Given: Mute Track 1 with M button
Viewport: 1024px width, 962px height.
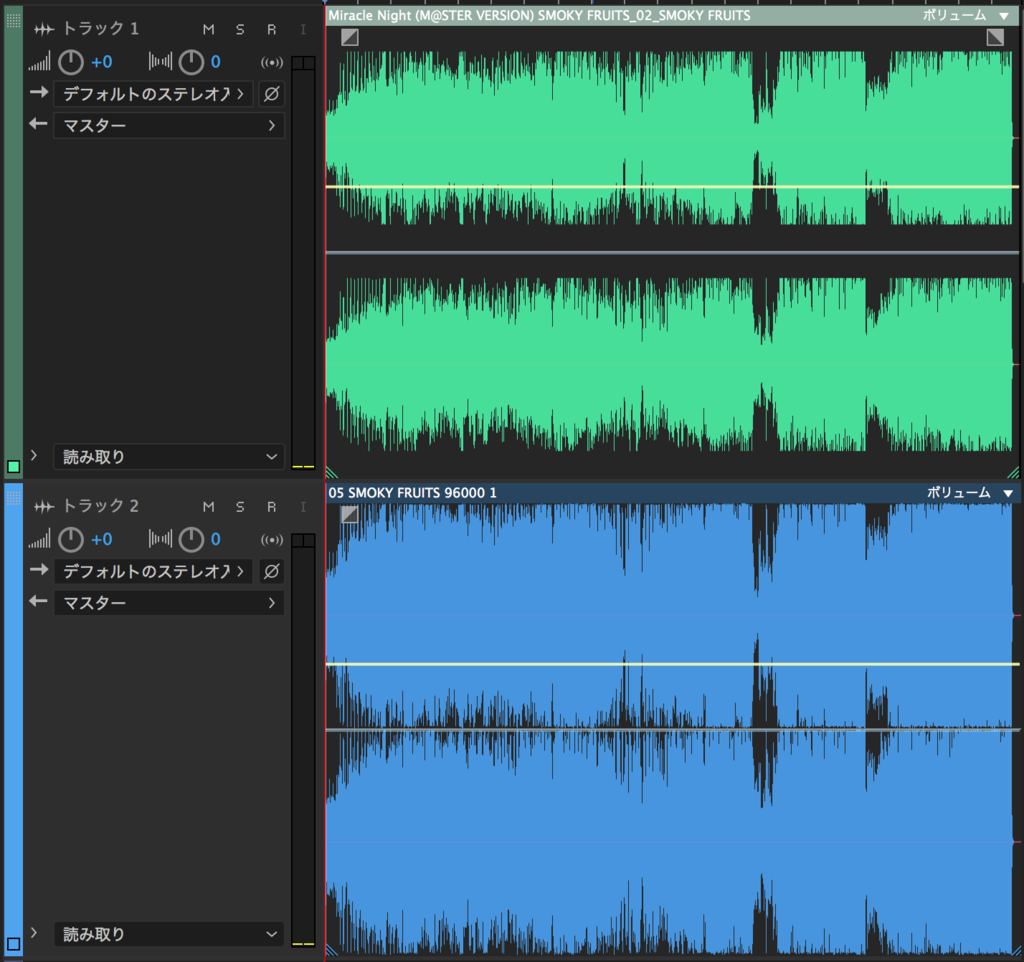Looking at the screenshot, I should [208, 29].
